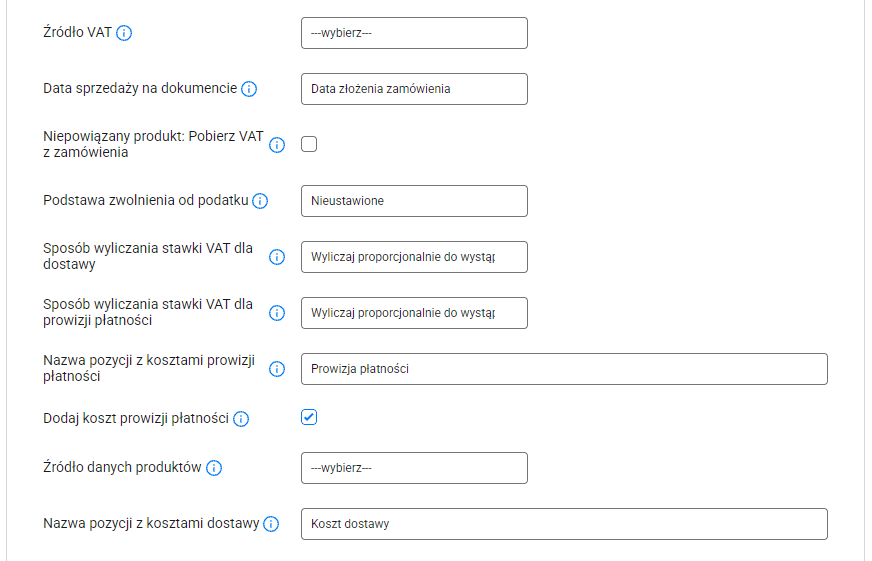
Task: Show info for stawki VAT dla dostawy
Action: 277,257
